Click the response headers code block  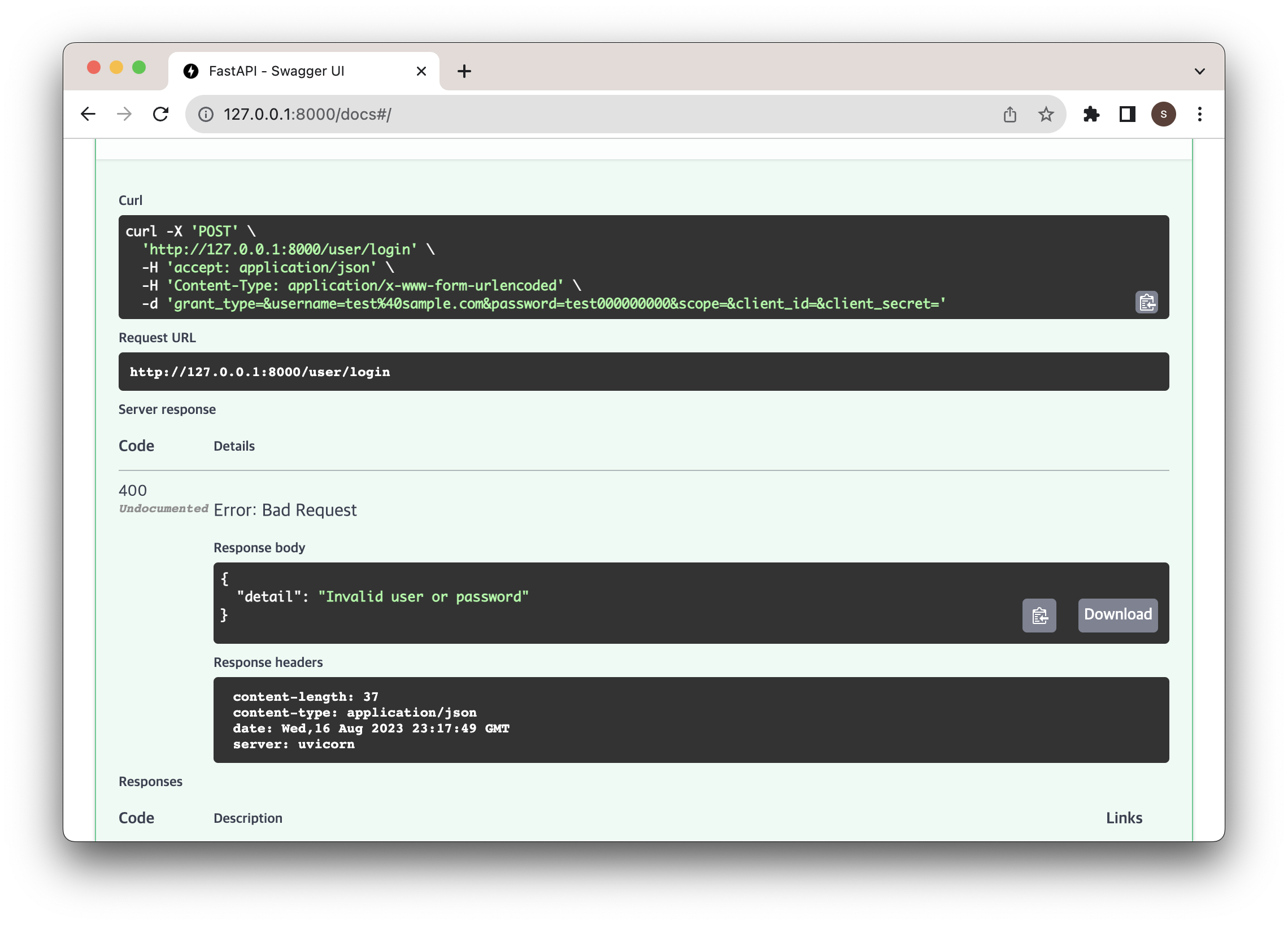click(690, 719)
